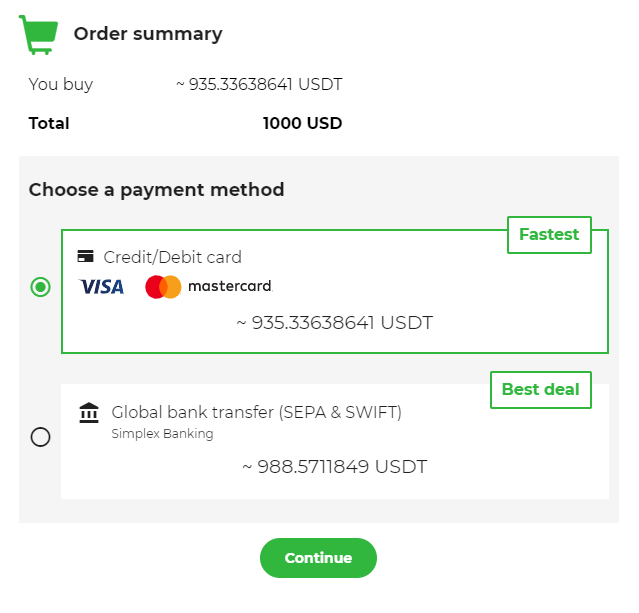639x613 pixels.
Task: Select the Global bank transfer radio button
Action: (x=40, y=437)
